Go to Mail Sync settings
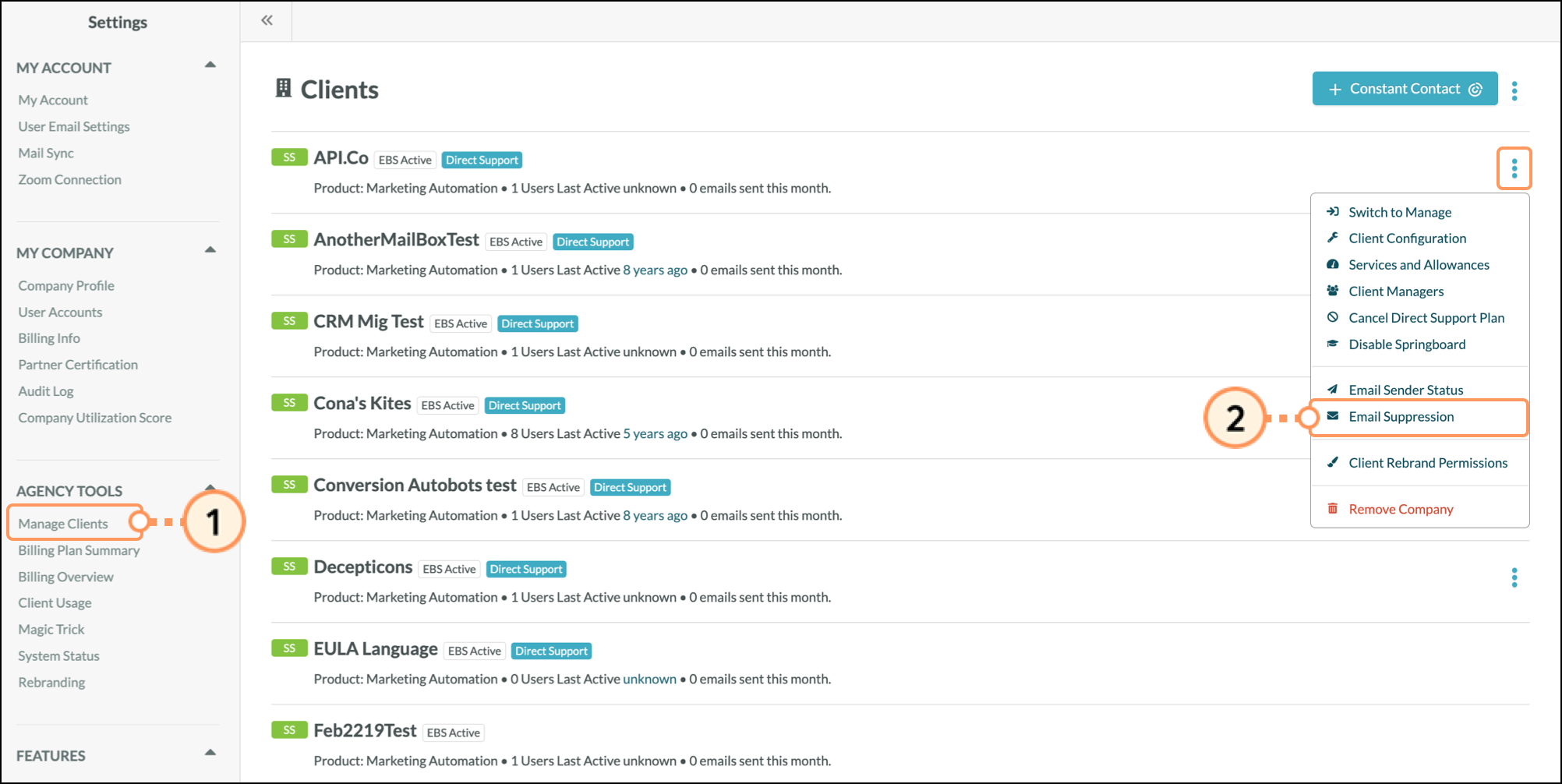 point(46,153)
